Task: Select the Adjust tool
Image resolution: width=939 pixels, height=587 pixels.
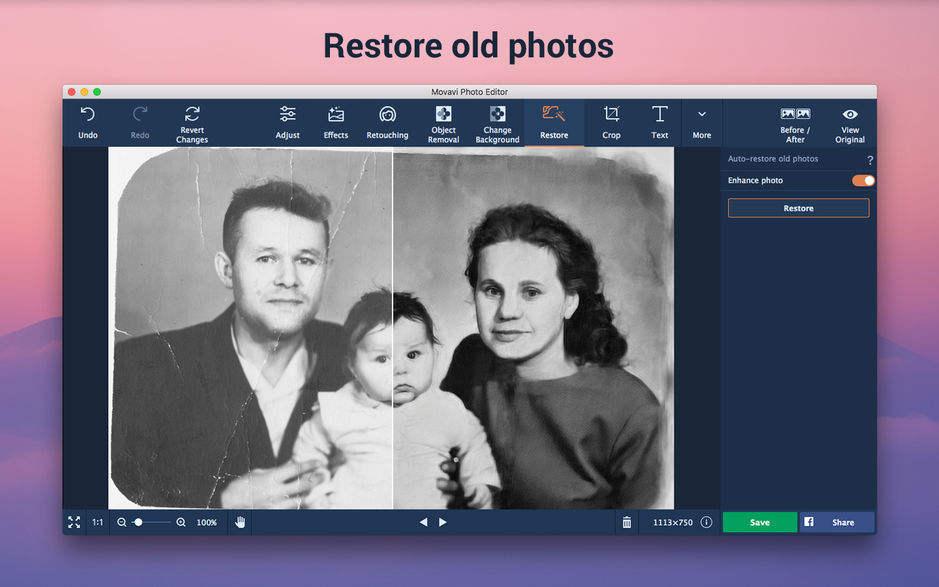Action: 287,122
